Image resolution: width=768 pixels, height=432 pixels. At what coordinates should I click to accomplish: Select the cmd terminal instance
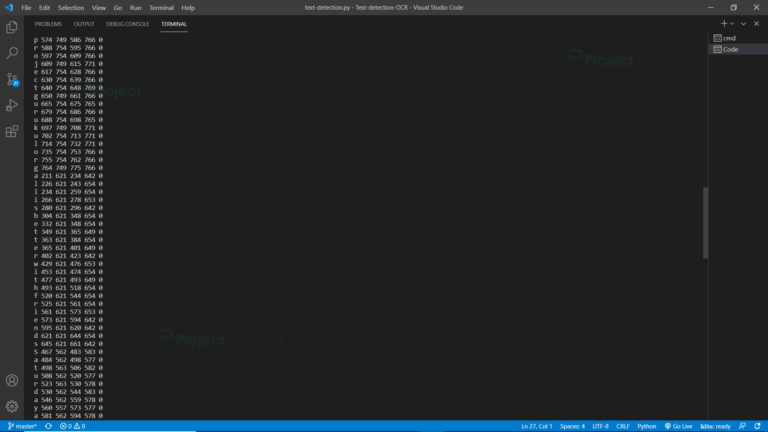tap(728, 38)
